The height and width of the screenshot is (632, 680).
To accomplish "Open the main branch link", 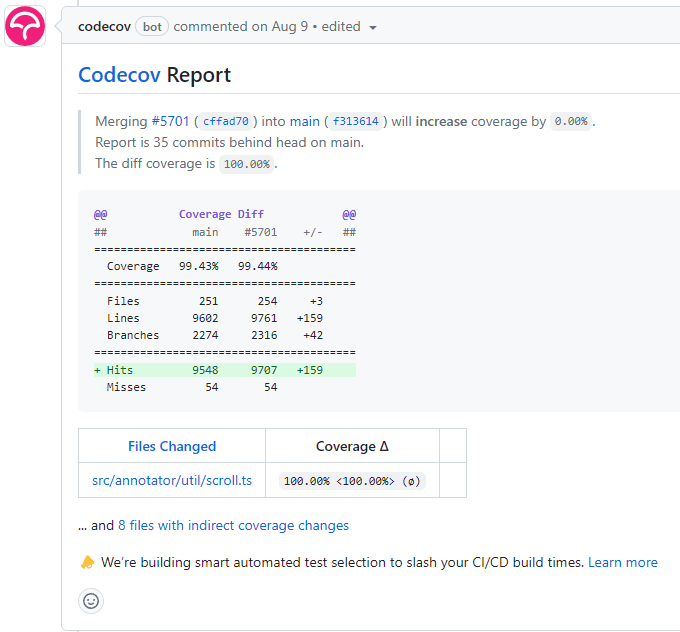I will click(304, 121).
